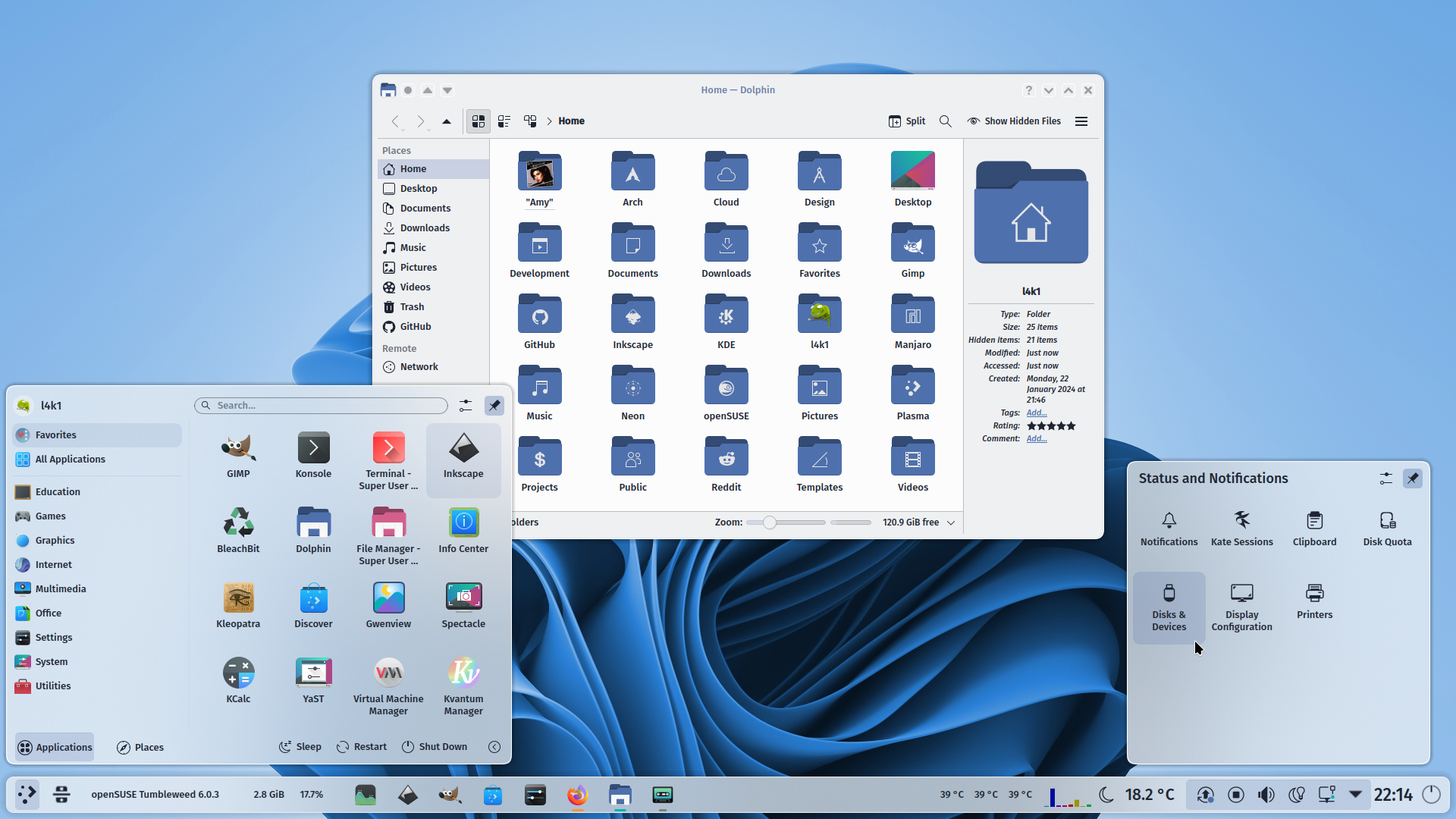Viewport: 1456px width, 819px height.
Task: Open Notifications in Status and Notifications panel
Action: (1169, 529)
